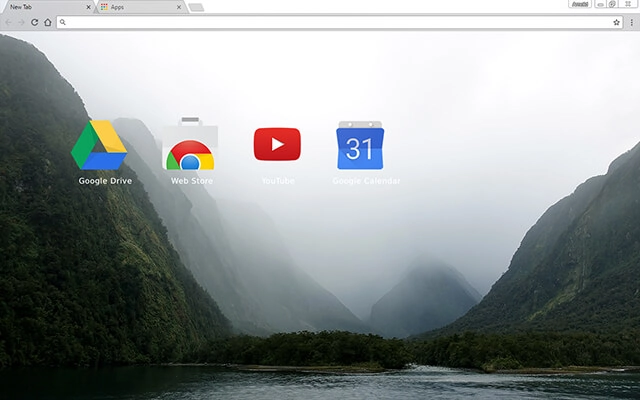640x400 pixels.
Task: Open the Google Drive app icon
Action: pos(99,145)
